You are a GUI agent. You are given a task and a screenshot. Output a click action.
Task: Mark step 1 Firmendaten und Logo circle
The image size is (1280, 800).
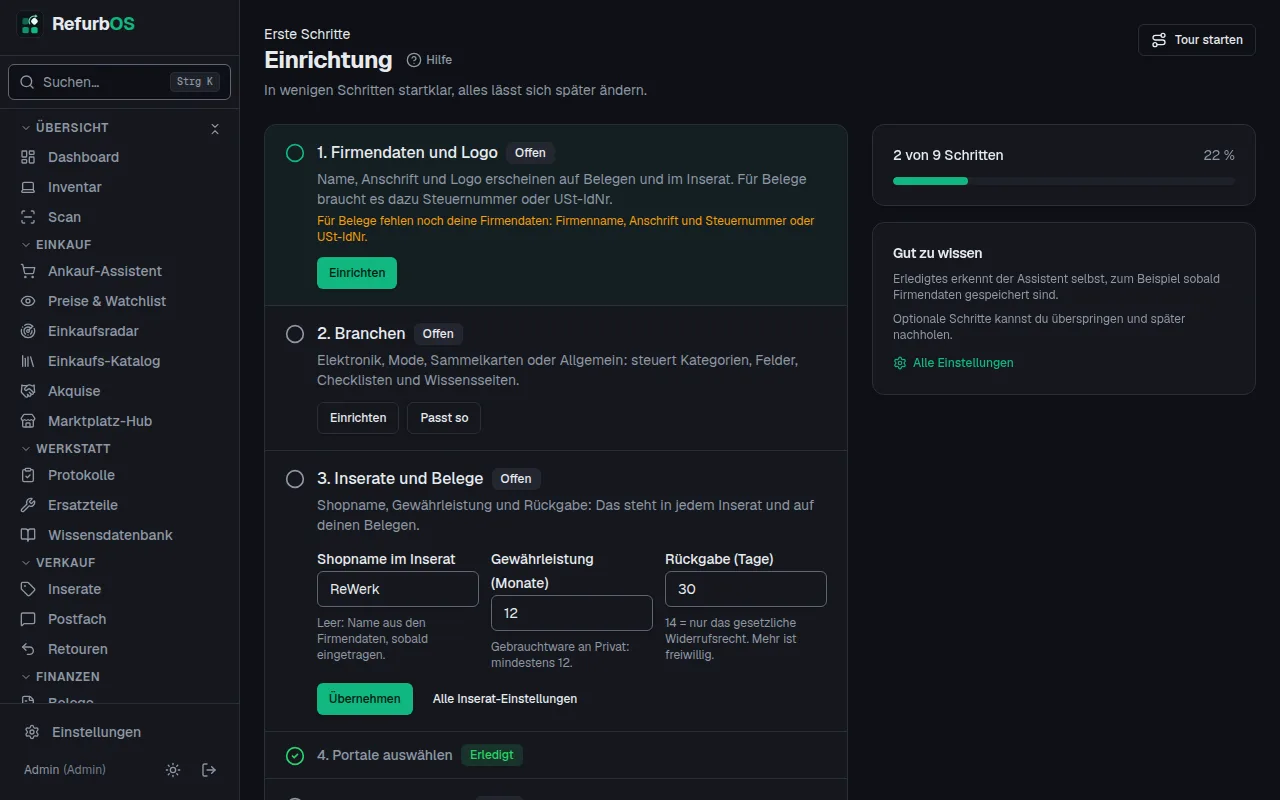pos(295,153)
